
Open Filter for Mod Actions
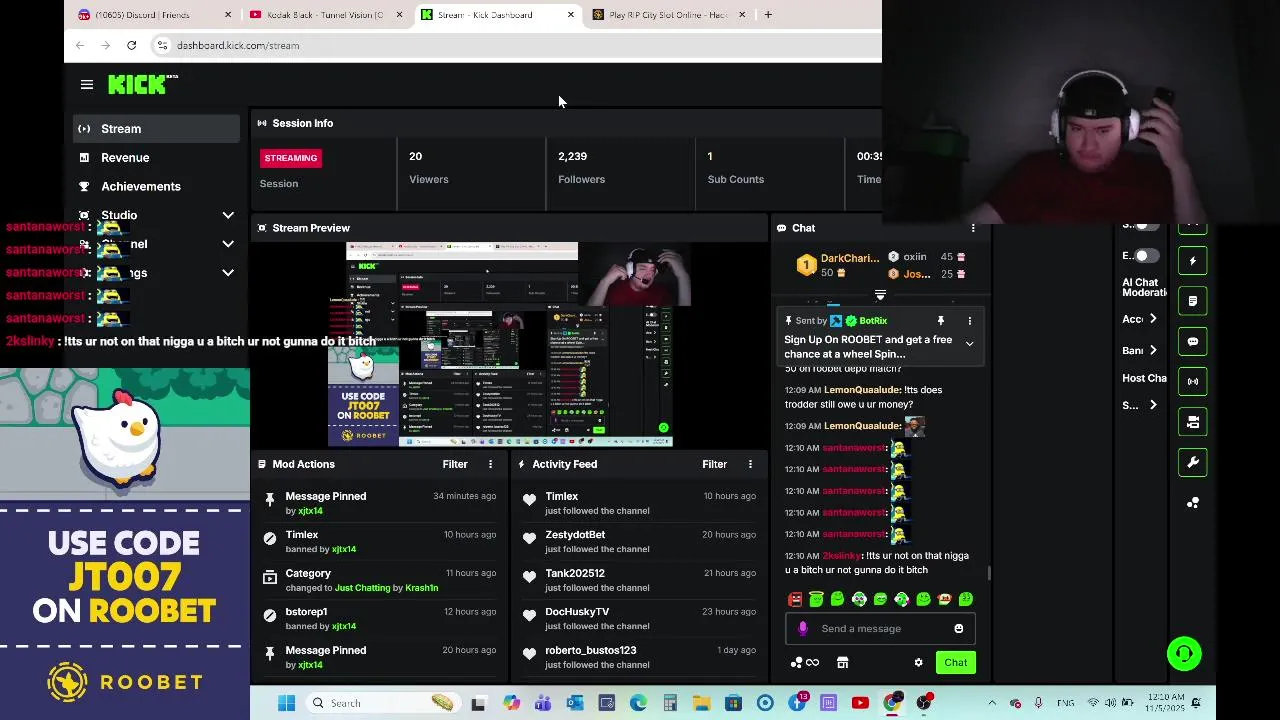[455, 464]
